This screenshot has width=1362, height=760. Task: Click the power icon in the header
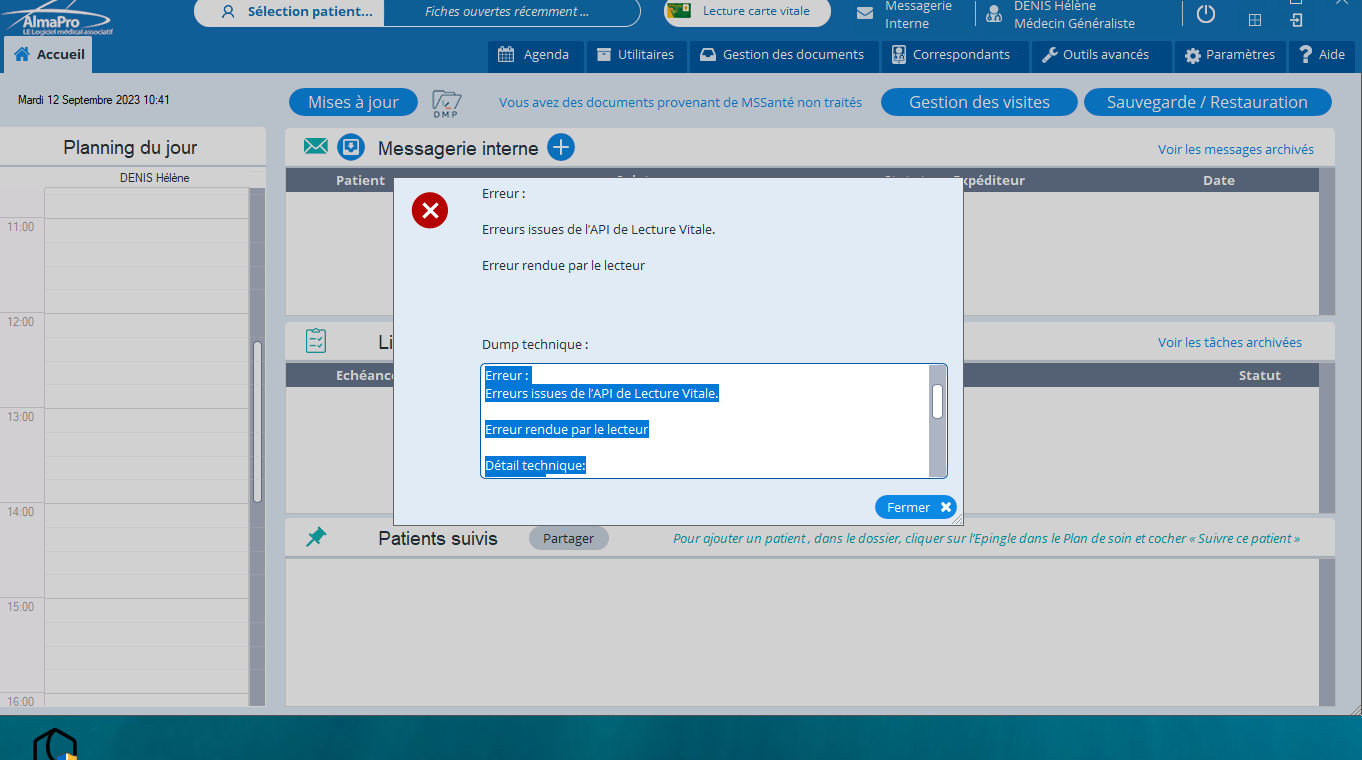click(x=1206, y=14)
